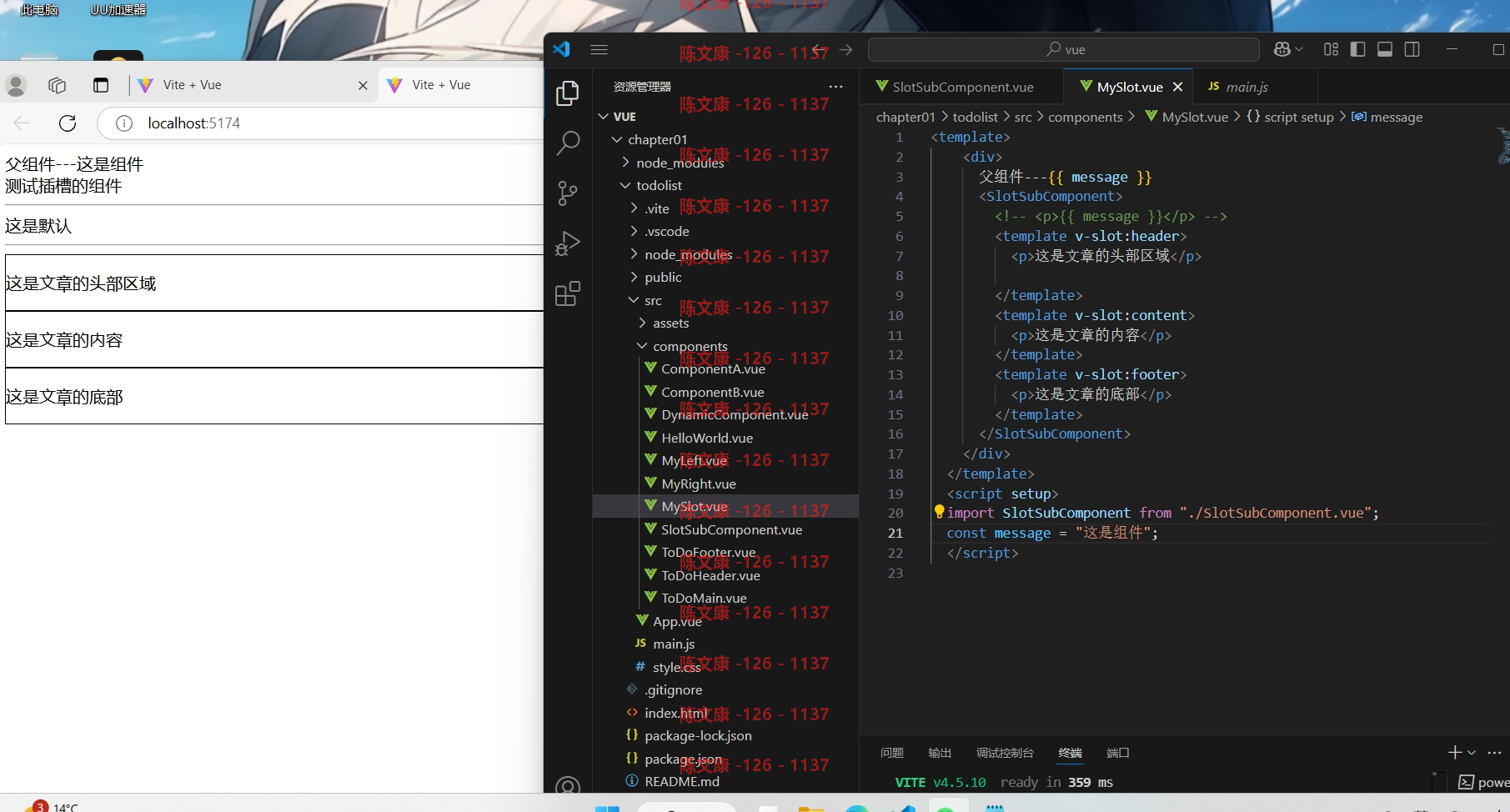1510x812 pixels.
Task: Open the terminal launch profile dropdown arrow
Action: click(x=1472, y=752)
